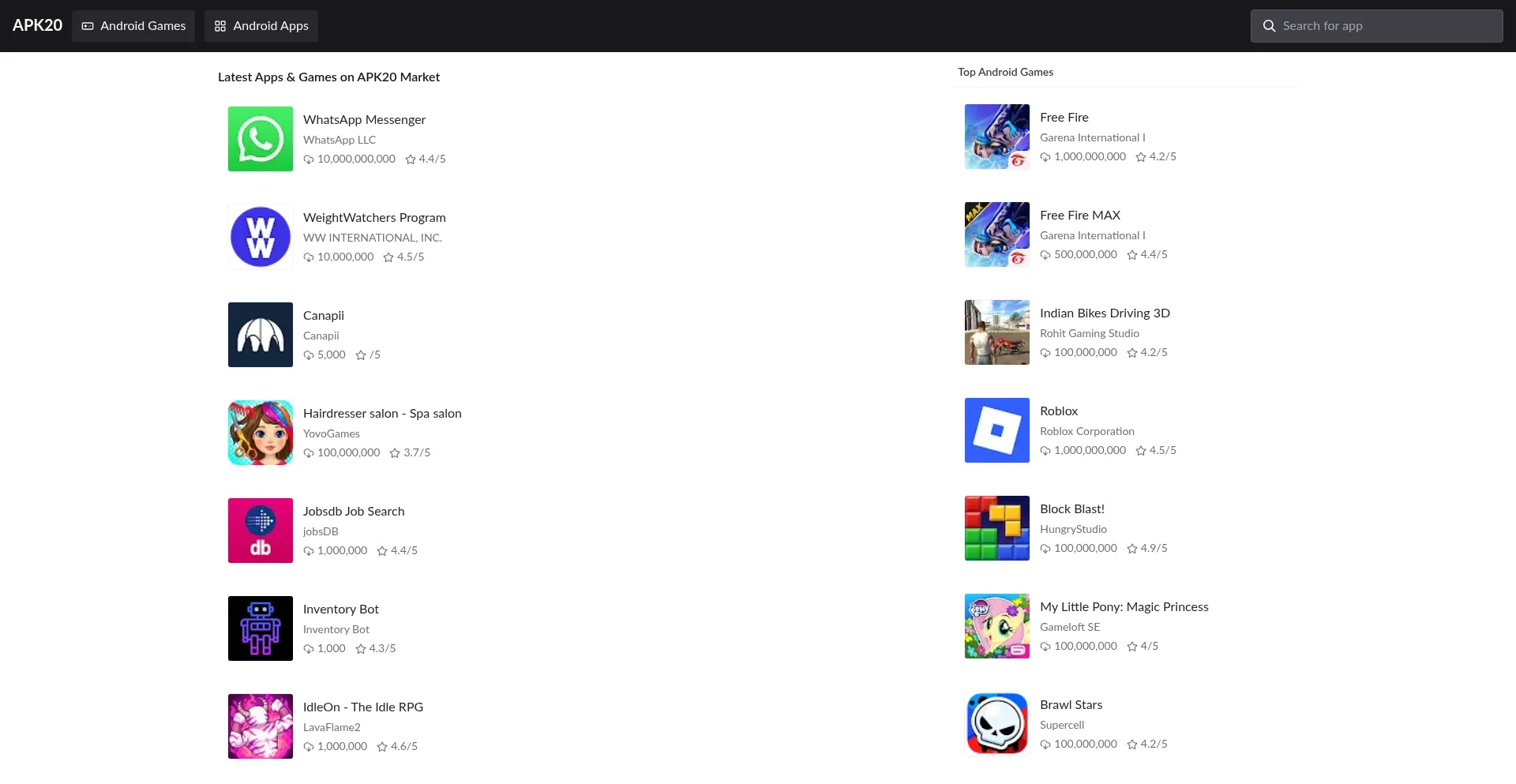The image size is (1516, 784).
Task: Click the APK20 site logo
Action: (37, 25)
